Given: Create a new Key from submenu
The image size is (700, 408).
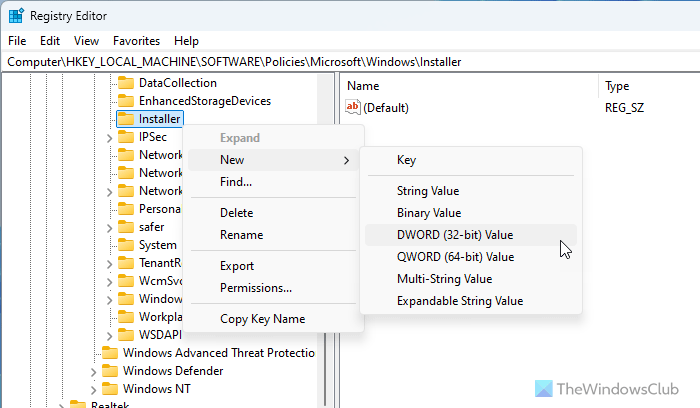Looking at the screenshot, I should pyautogui.click(x=406, y=160).
